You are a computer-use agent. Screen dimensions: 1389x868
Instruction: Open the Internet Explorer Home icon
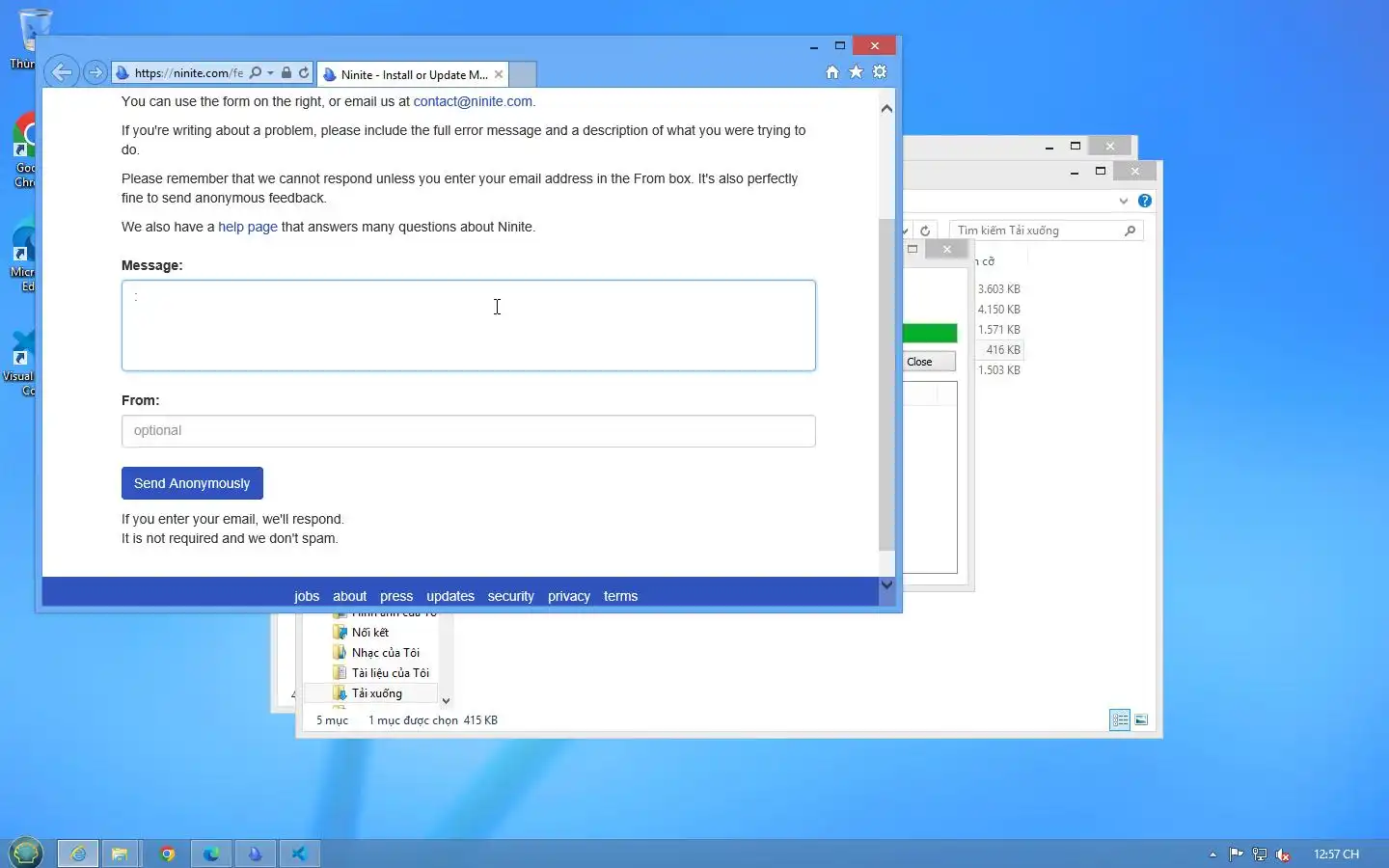(832, 72)
